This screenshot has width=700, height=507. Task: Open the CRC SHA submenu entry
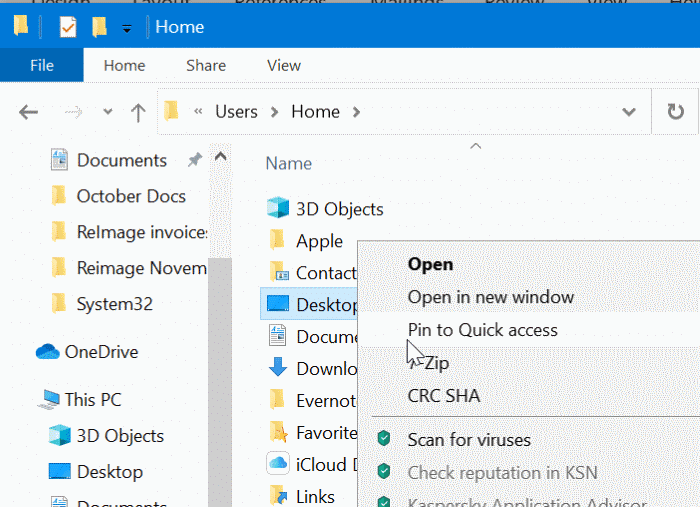click(444, 396)
